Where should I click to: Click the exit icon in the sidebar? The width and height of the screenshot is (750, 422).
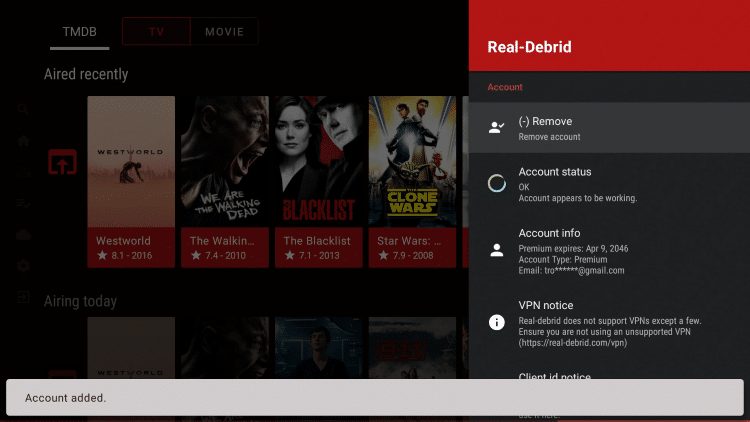(x=23, y=298)
